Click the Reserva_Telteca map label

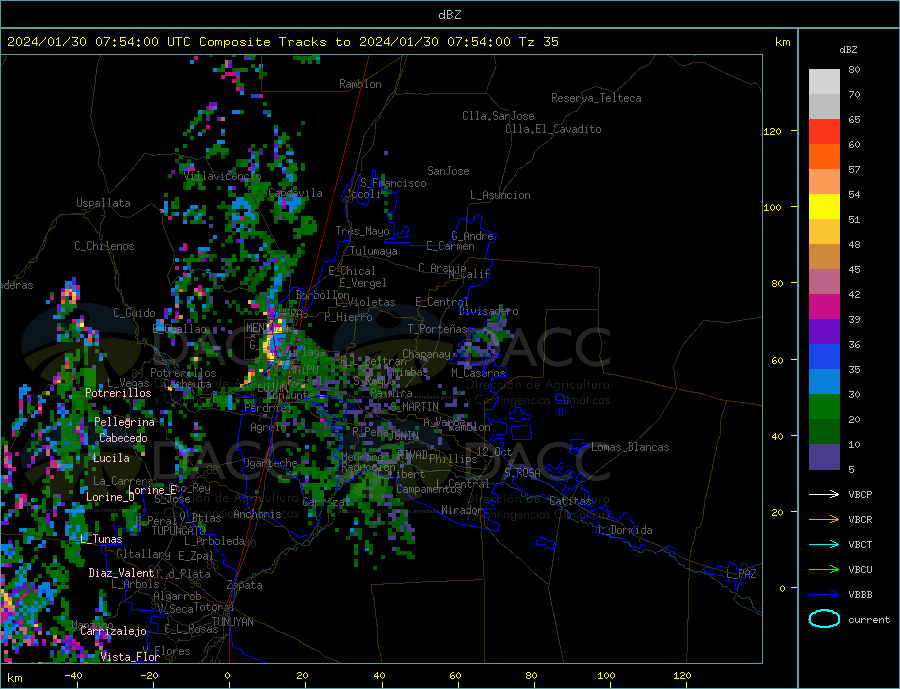pyautogui.click(x=596, y=98)
